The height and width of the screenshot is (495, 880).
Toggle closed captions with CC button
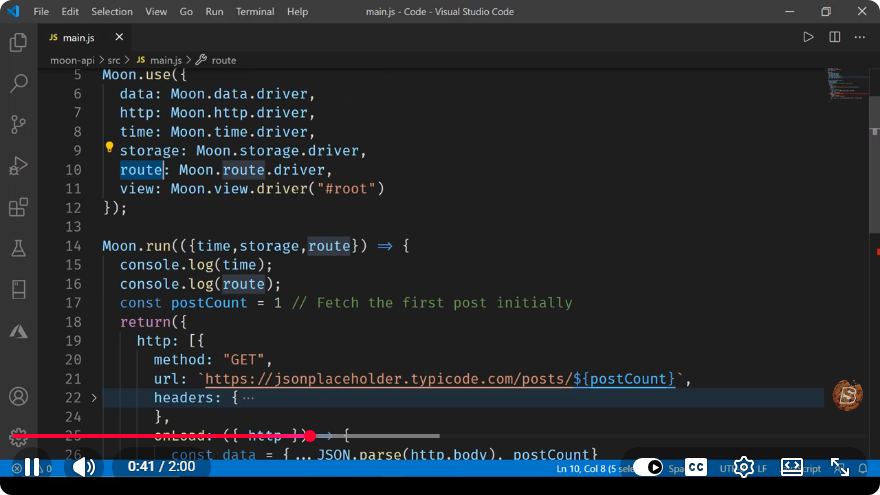[x=696, y=467]
